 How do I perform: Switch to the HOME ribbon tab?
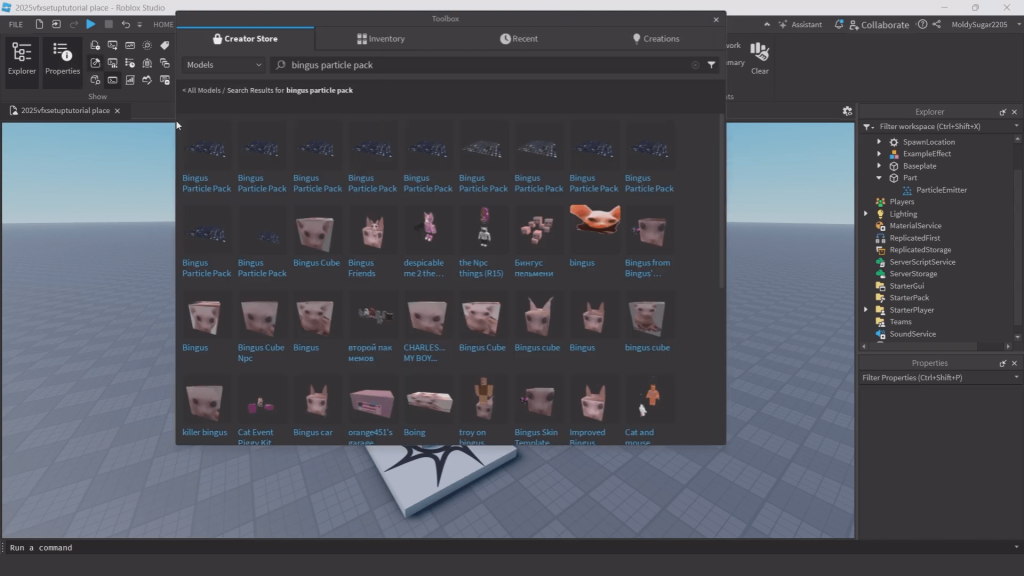pos(163,24)
